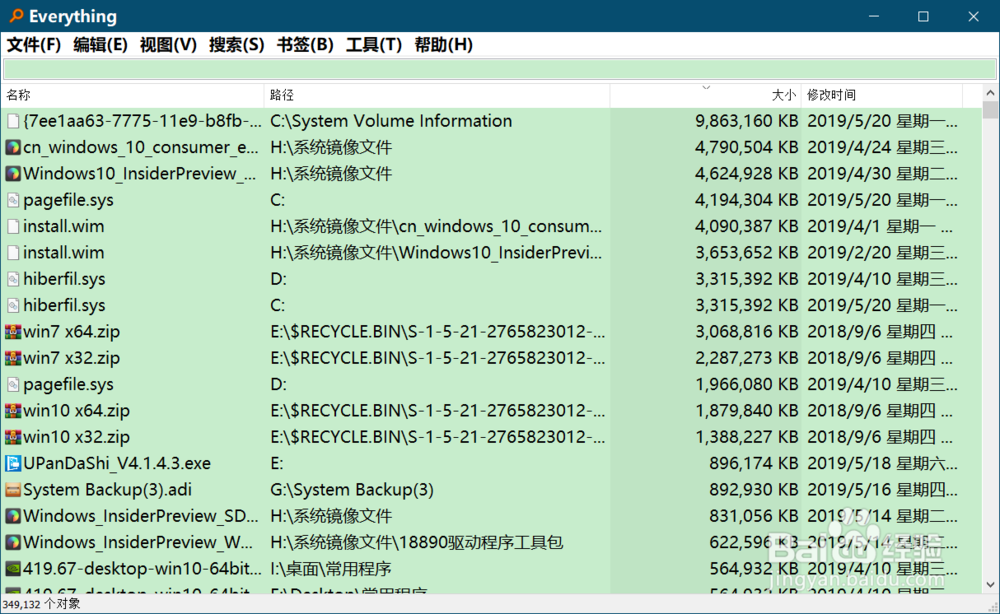This screenshot has height=614, width=1000.
Task: Open the 文件(F) menu
Action: point(33,45)
